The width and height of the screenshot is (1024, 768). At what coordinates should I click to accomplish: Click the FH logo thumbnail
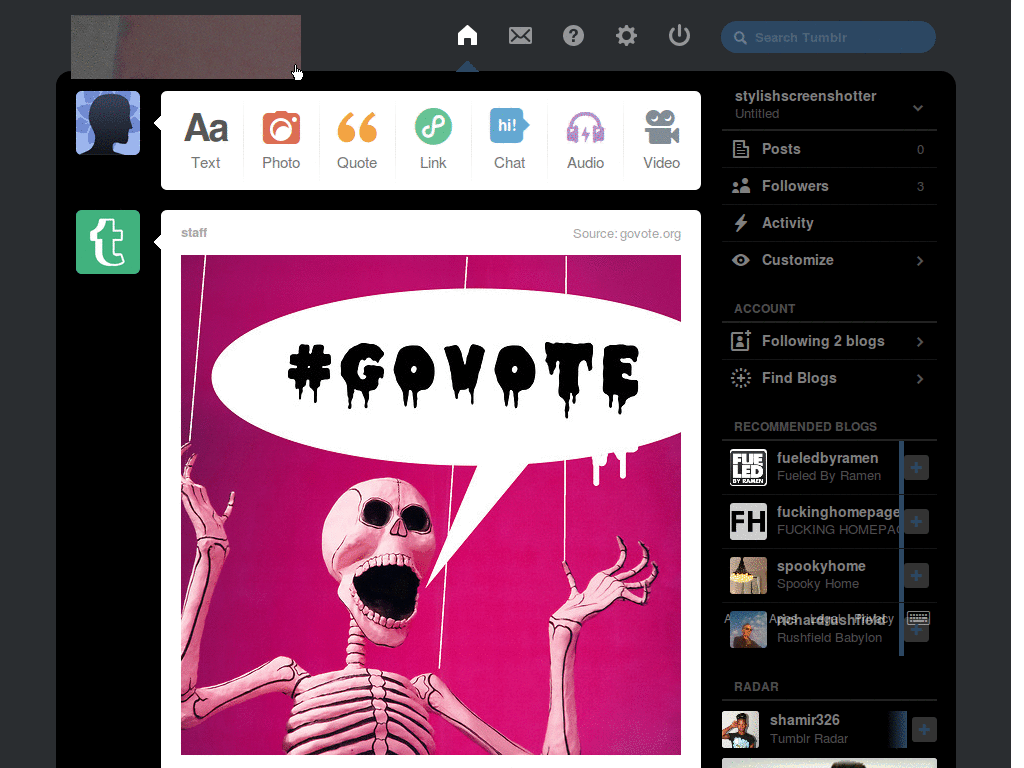click(x=748, y=521)
